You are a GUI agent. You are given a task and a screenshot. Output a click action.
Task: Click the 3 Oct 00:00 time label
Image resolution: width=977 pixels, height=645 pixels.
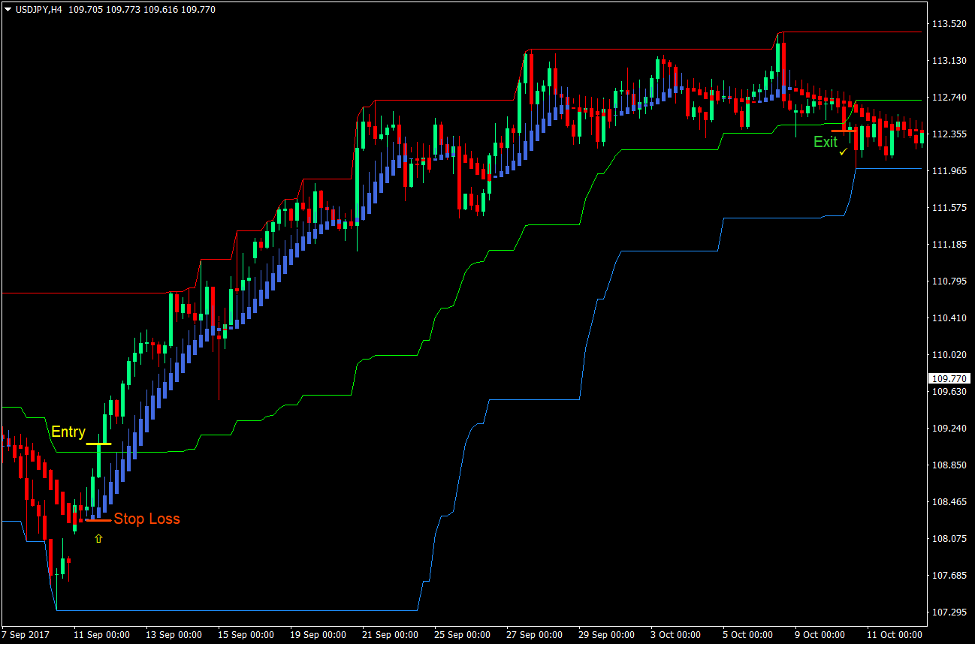point(676,635)
